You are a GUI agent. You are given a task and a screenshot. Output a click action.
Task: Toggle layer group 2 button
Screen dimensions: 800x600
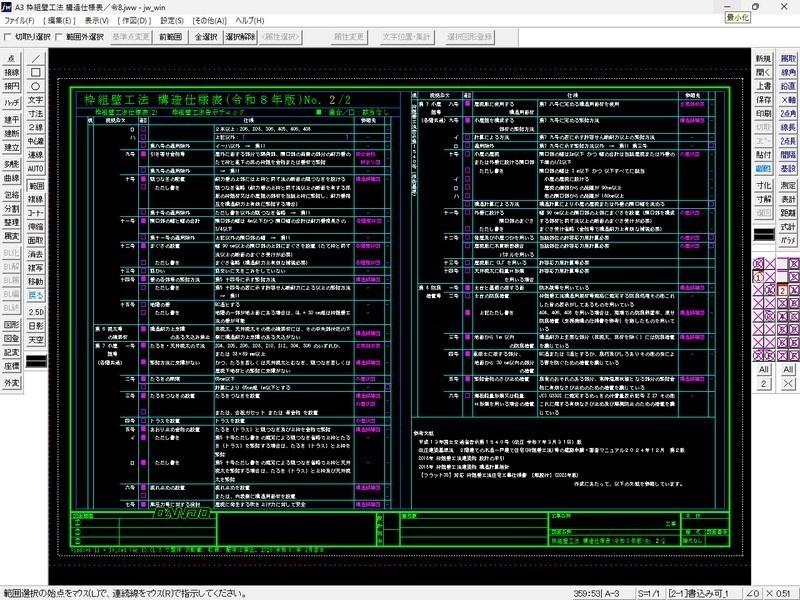pos(782,290)
